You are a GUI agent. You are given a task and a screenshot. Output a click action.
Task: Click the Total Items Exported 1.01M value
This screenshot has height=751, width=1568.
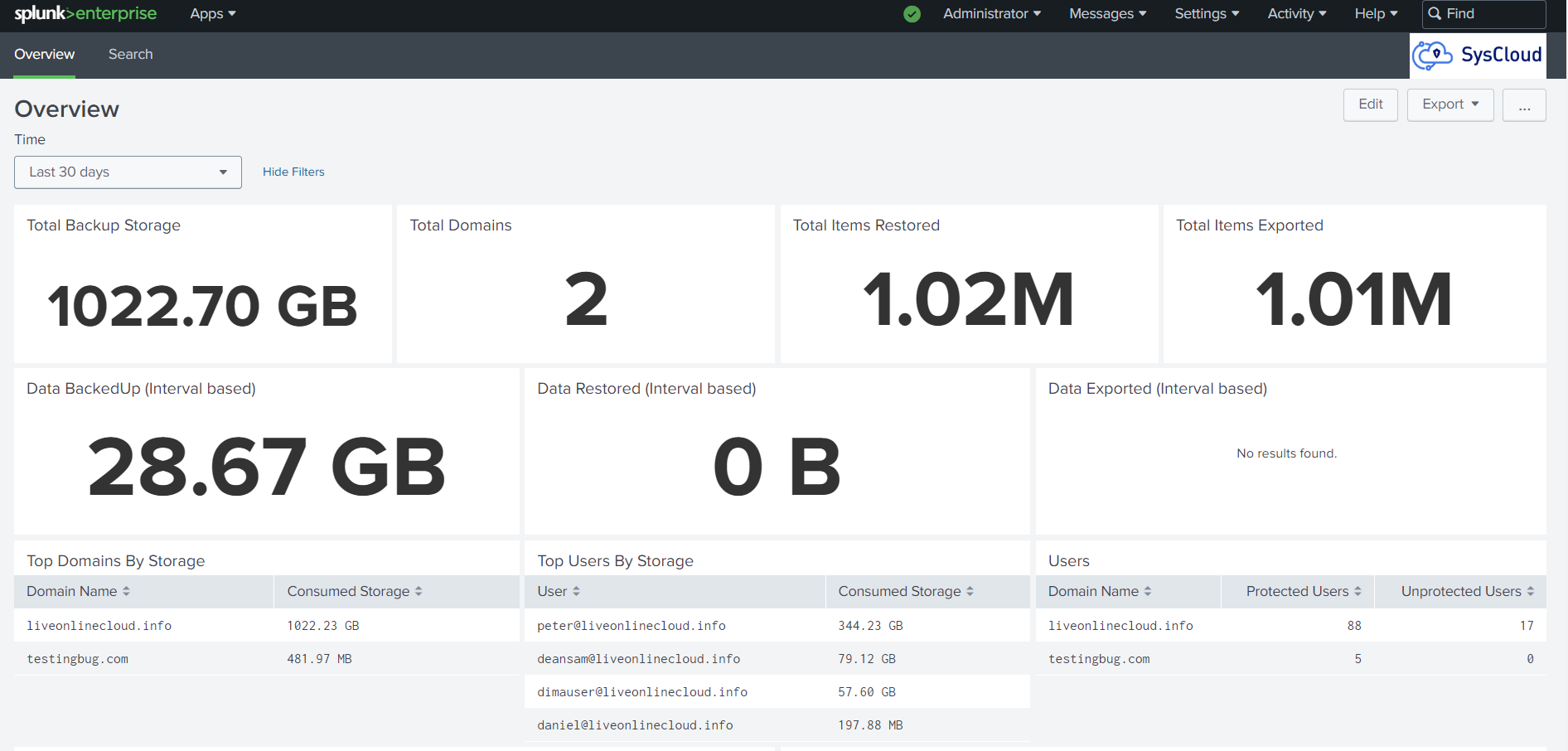coord(1354,299)
